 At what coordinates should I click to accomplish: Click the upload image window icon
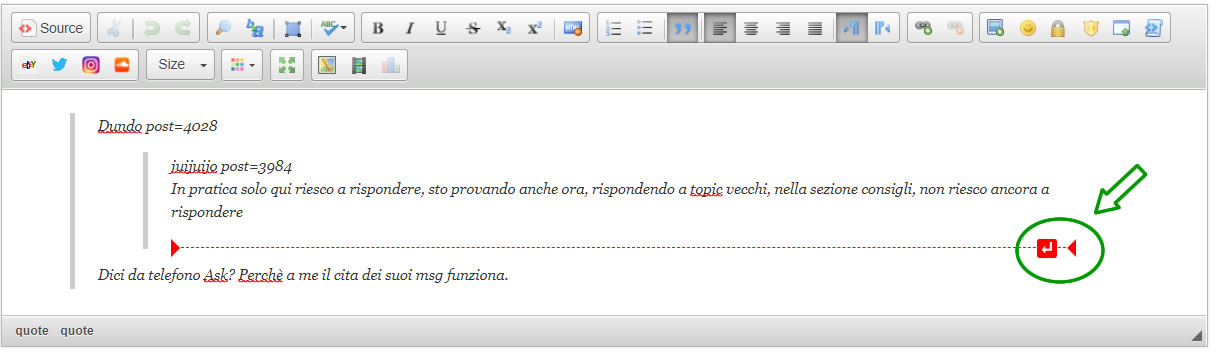[x=1121, y=28]
